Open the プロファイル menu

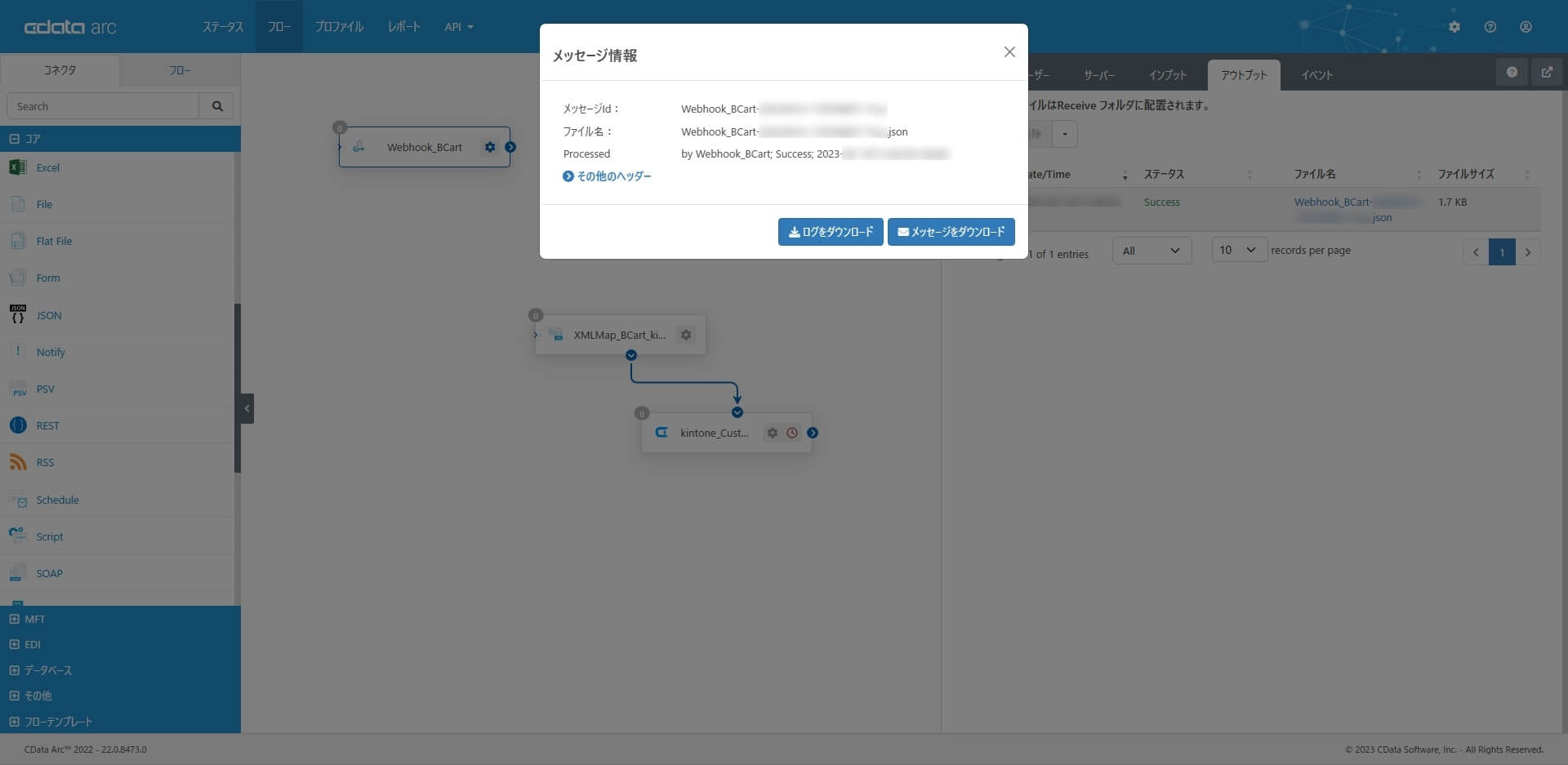point(339,27)
